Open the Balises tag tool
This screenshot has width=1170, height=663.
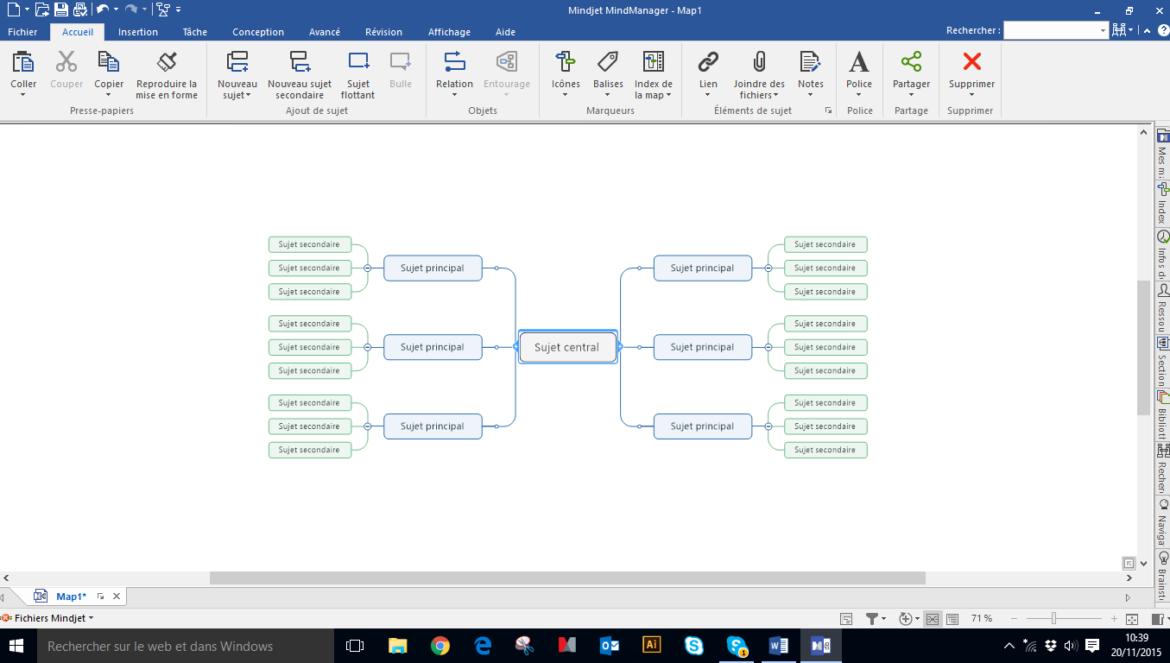tap(607, 63)
